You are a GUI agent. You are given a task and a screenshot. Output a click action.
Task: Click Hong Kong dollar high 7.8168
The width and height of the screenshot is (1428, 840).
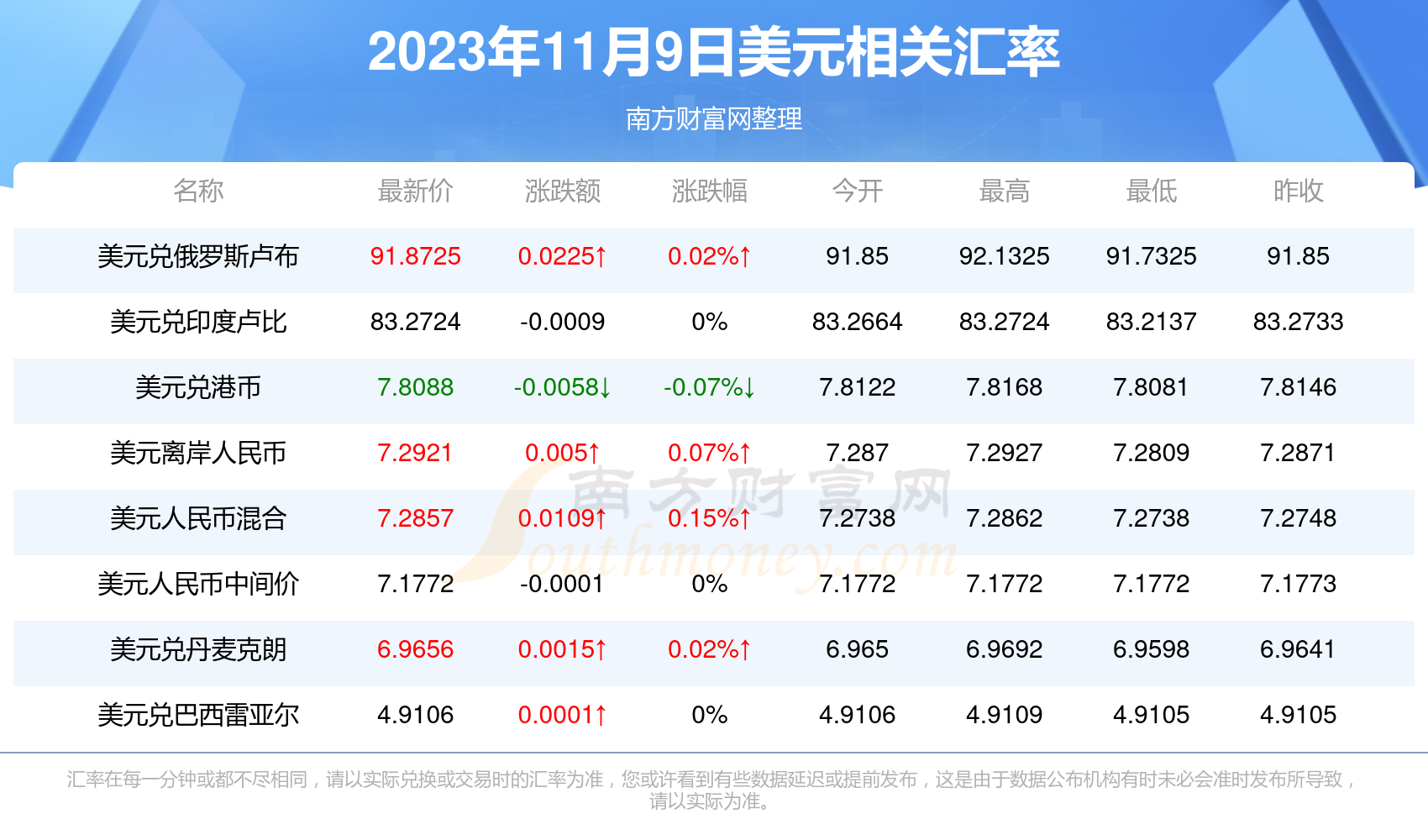(x=1005, y=387)
